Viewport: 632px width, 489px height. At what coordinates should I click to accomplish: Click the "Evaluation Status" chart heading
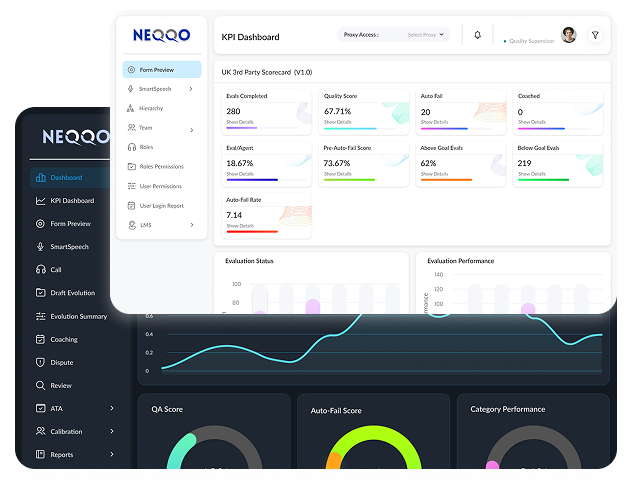[x=249, y=261]
